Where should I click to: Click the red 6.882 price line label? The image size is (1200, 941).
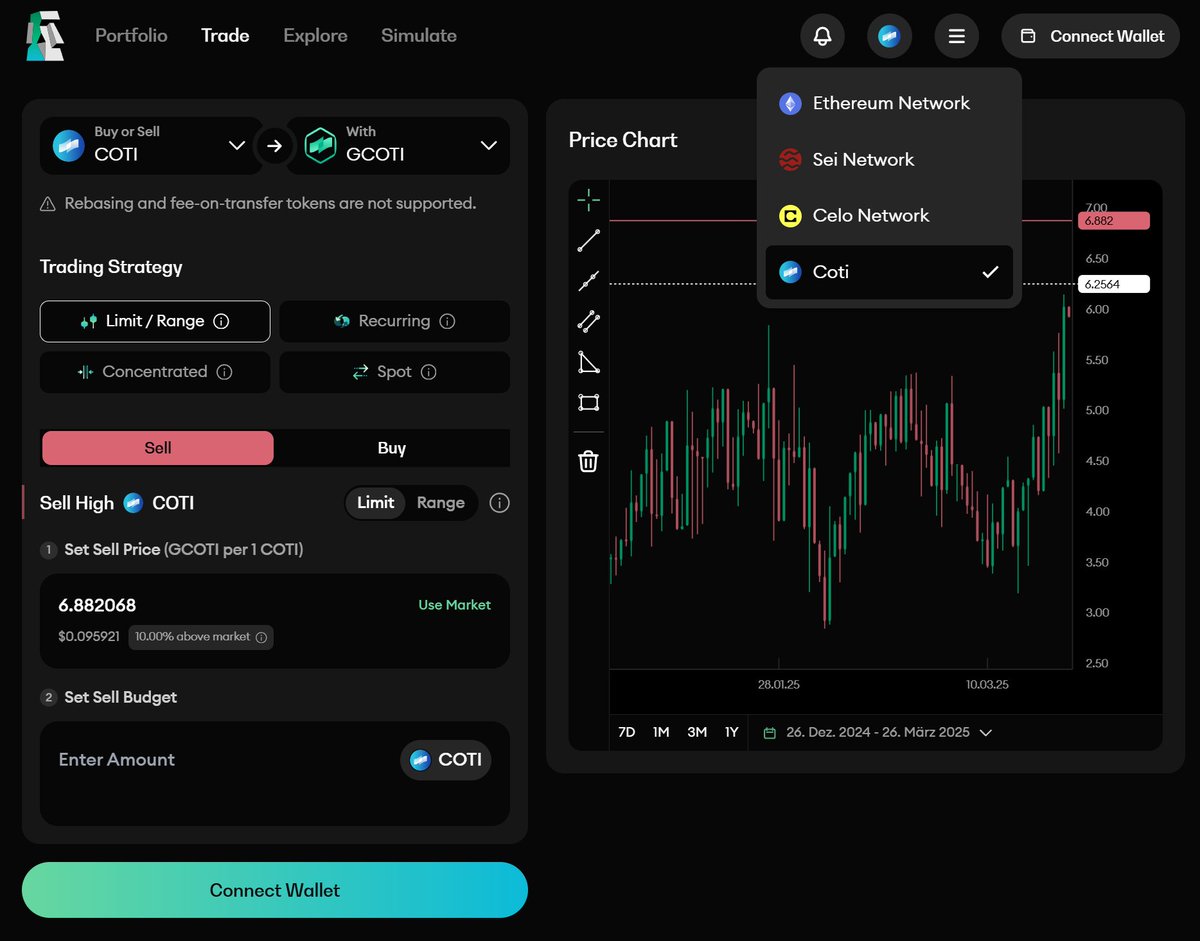coord(1114,221)
